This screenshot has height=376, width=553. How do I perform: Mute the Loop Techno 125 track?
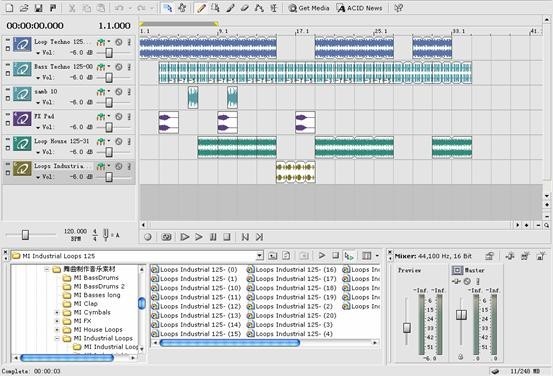pos(119,42)
